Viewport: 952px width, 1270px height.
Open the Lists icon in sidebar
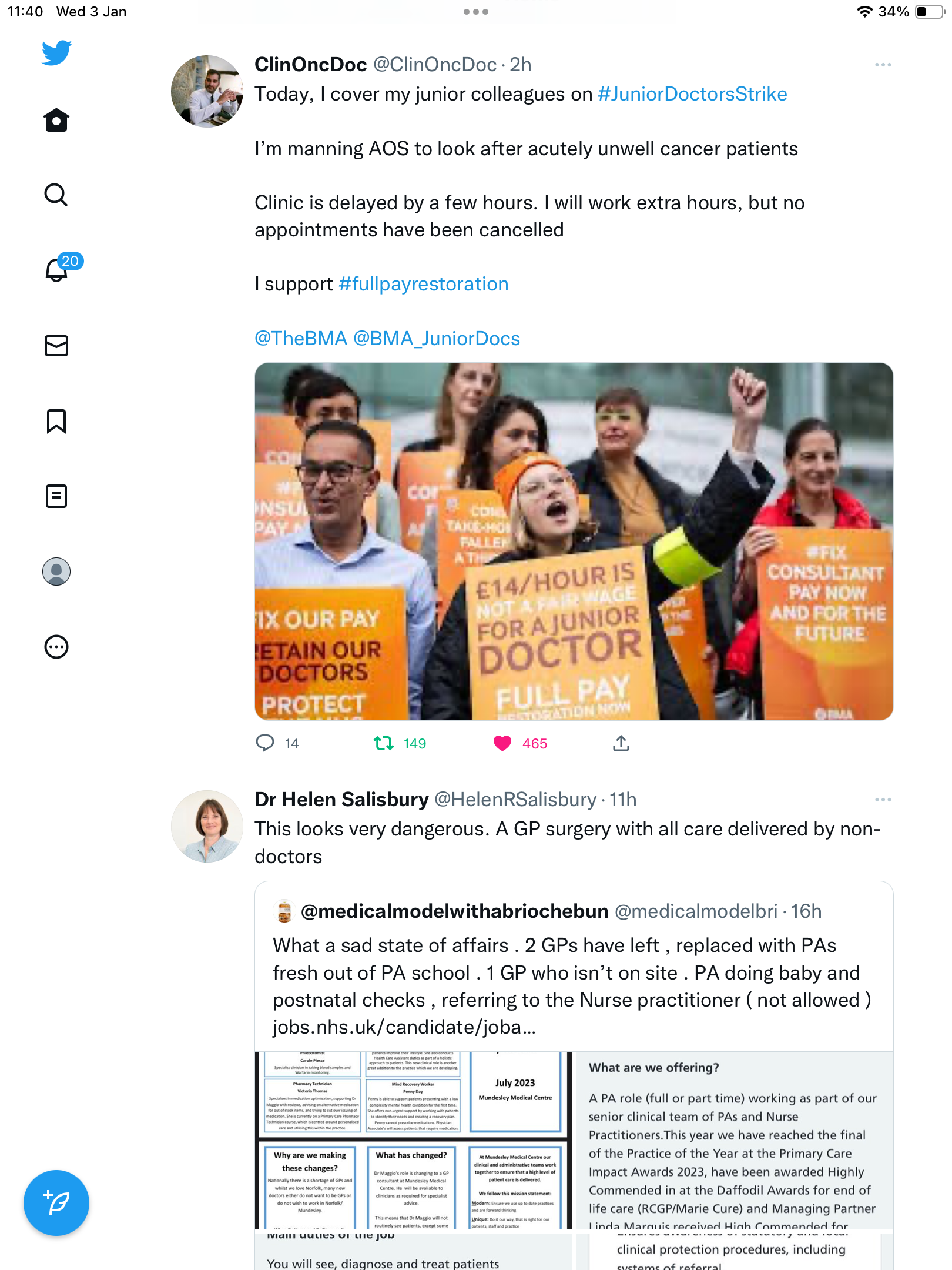(56, 496)
